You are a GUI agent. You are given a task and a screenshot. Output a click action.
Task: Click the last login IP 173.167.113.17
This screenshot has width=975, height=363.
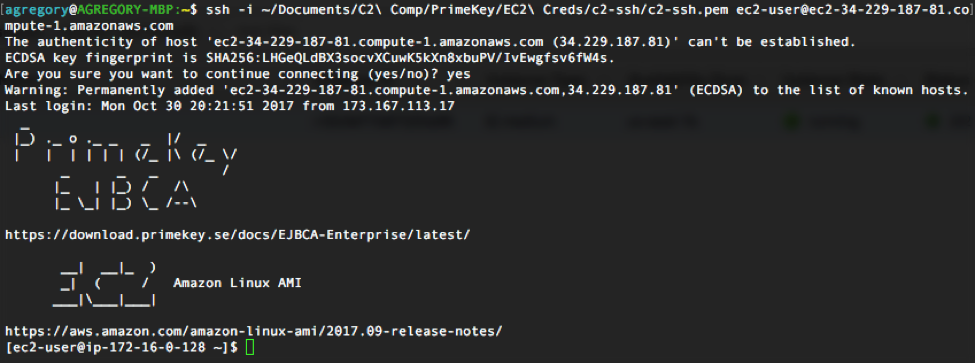[x=399, y=107]
